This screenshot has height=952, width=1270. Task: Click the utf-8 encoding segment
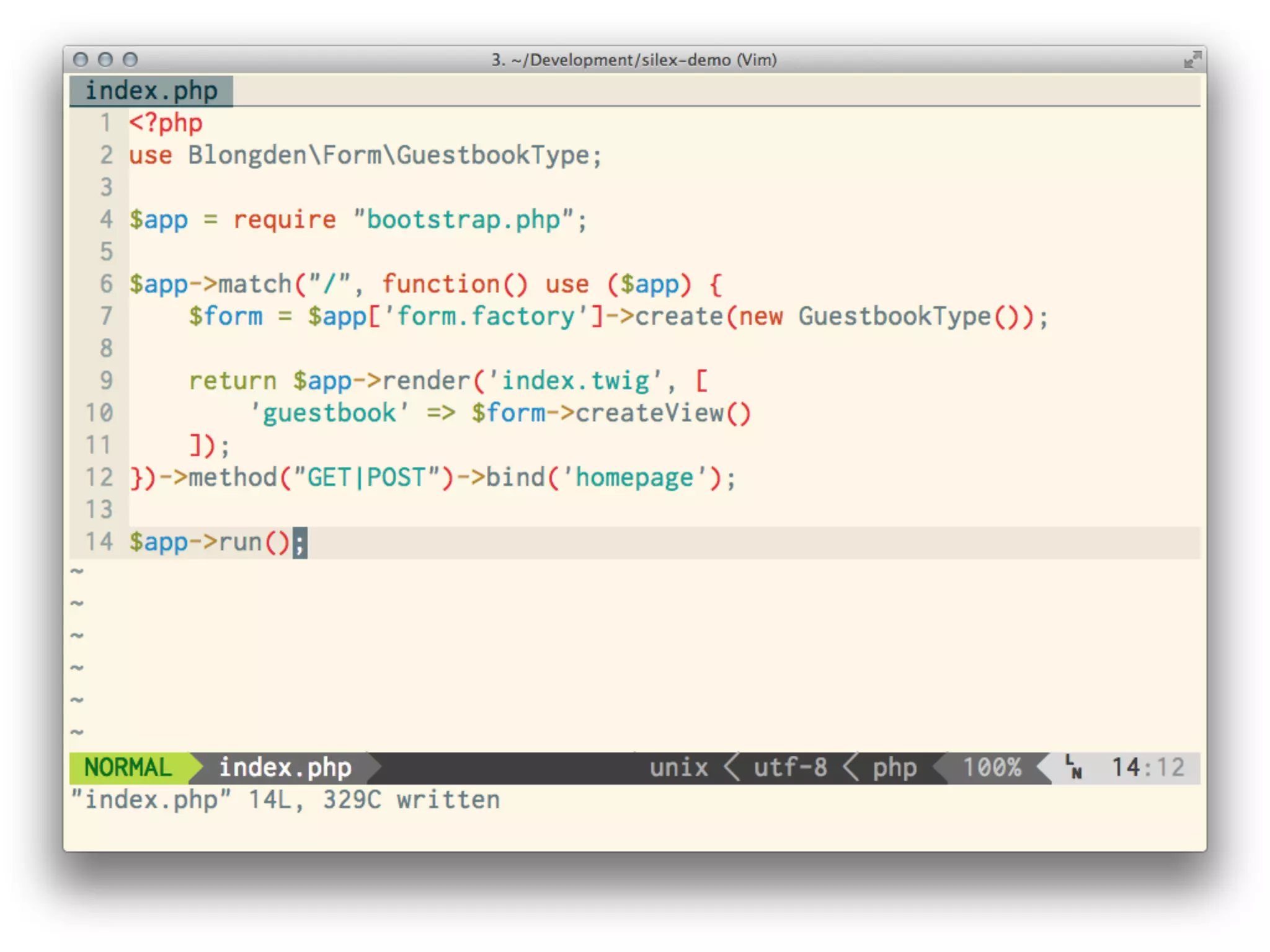tap(790, 767)
